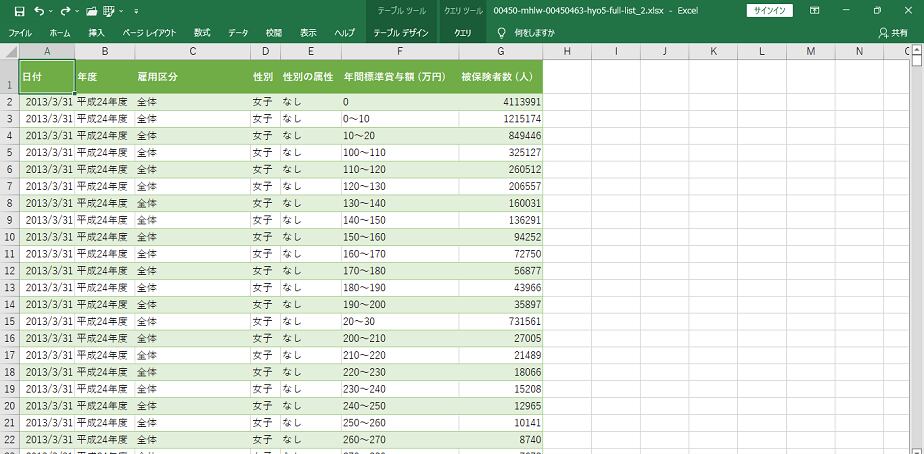Switch to the 挿入 ribbon tab

tap(96, 32)
